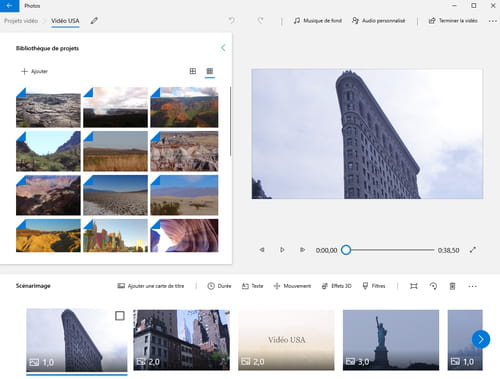Image resolution: width=500 pixels, height=379 pixels.
Task: Rotate the selected clip
Action: pos(433,286)
